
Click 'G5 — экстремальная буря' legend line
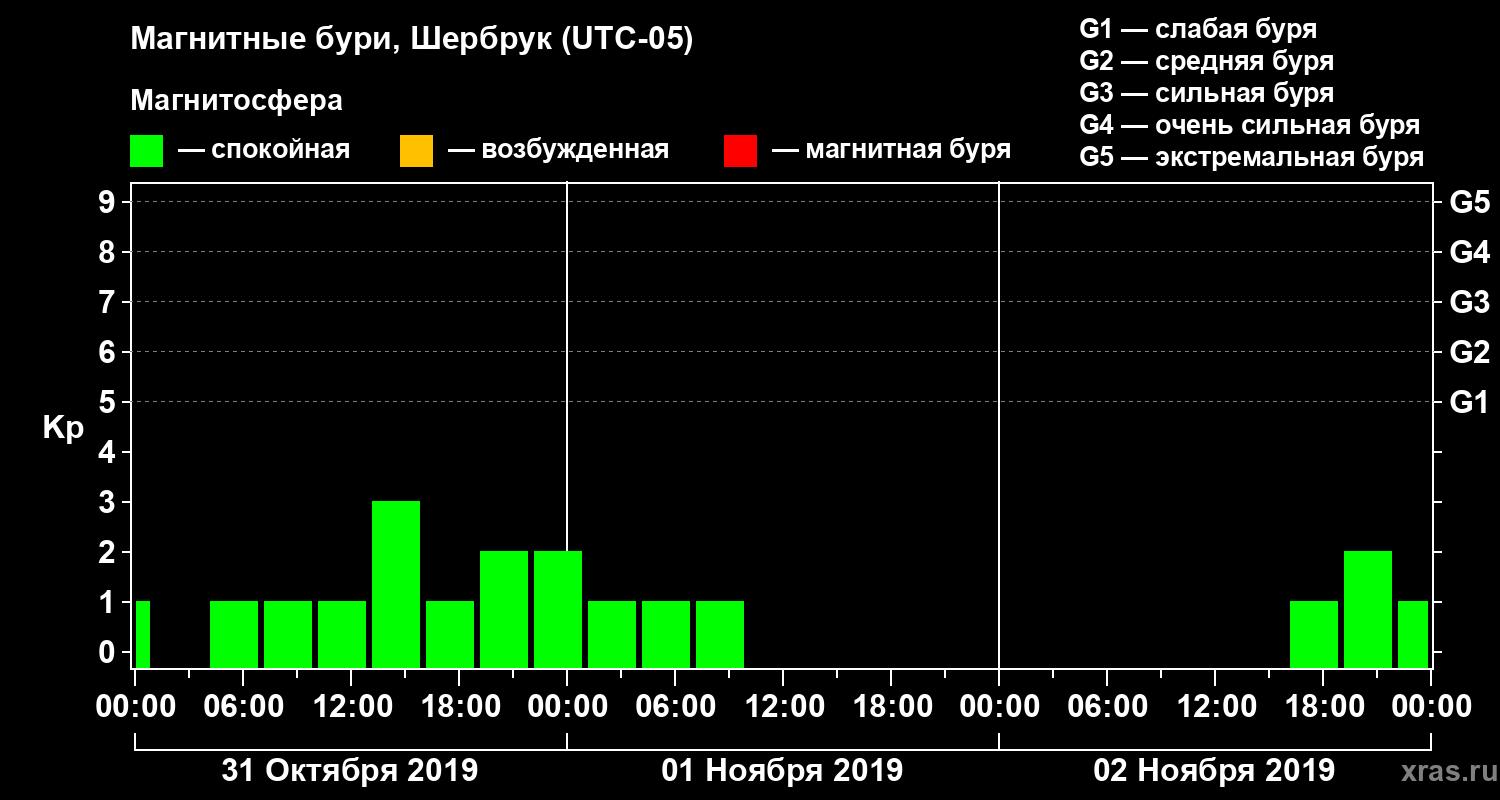(1251, 157)
